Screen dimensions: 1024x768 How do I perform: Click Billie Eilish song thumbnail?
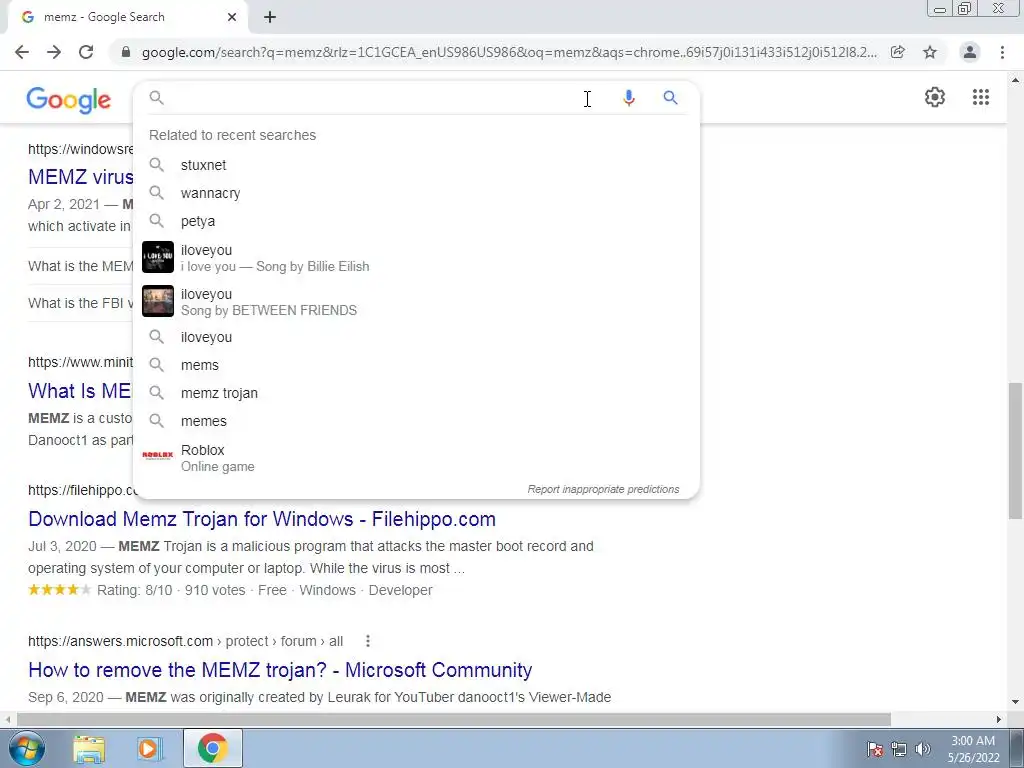coord(158,257)
